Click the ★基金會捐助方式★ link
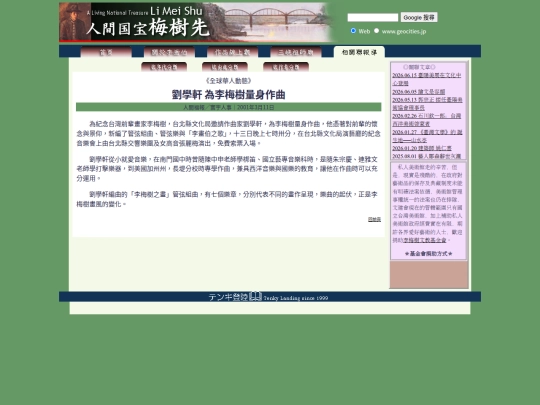The width and height of the screenshot is (540, 405). coord(428,253)
